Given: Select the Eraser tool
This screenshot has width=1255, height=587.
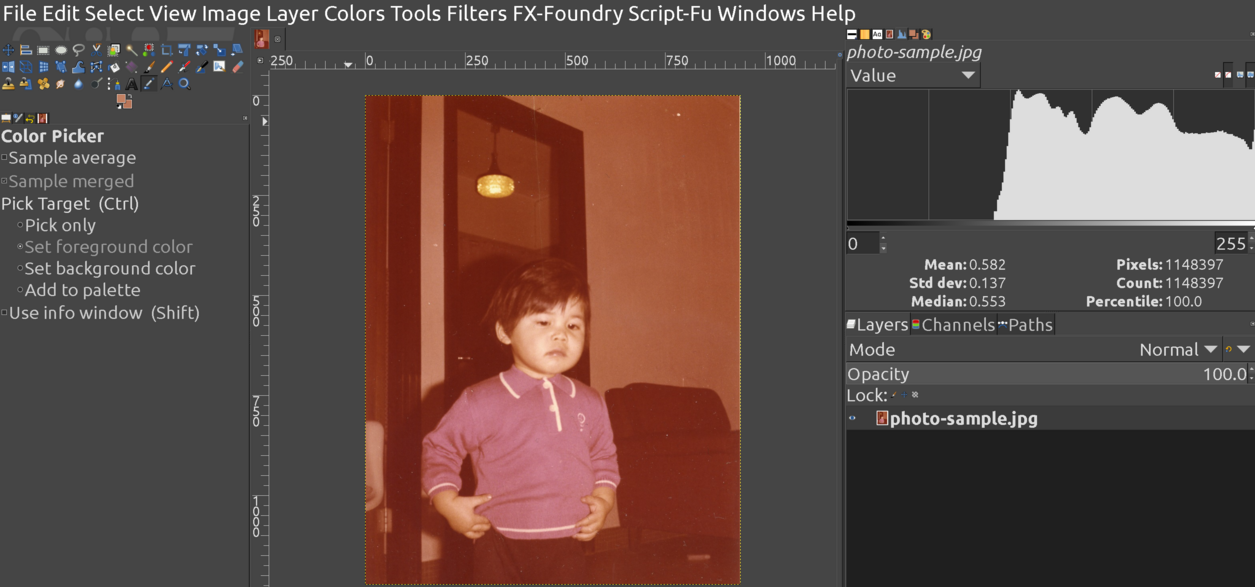Looking at the screenshot, I should [x=237, y=67].
